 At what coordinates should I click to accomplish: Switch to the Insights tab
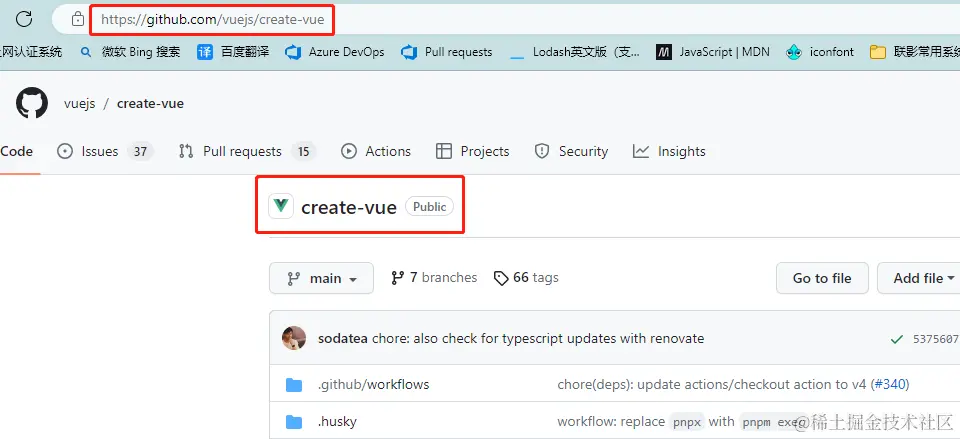(669, 151)
